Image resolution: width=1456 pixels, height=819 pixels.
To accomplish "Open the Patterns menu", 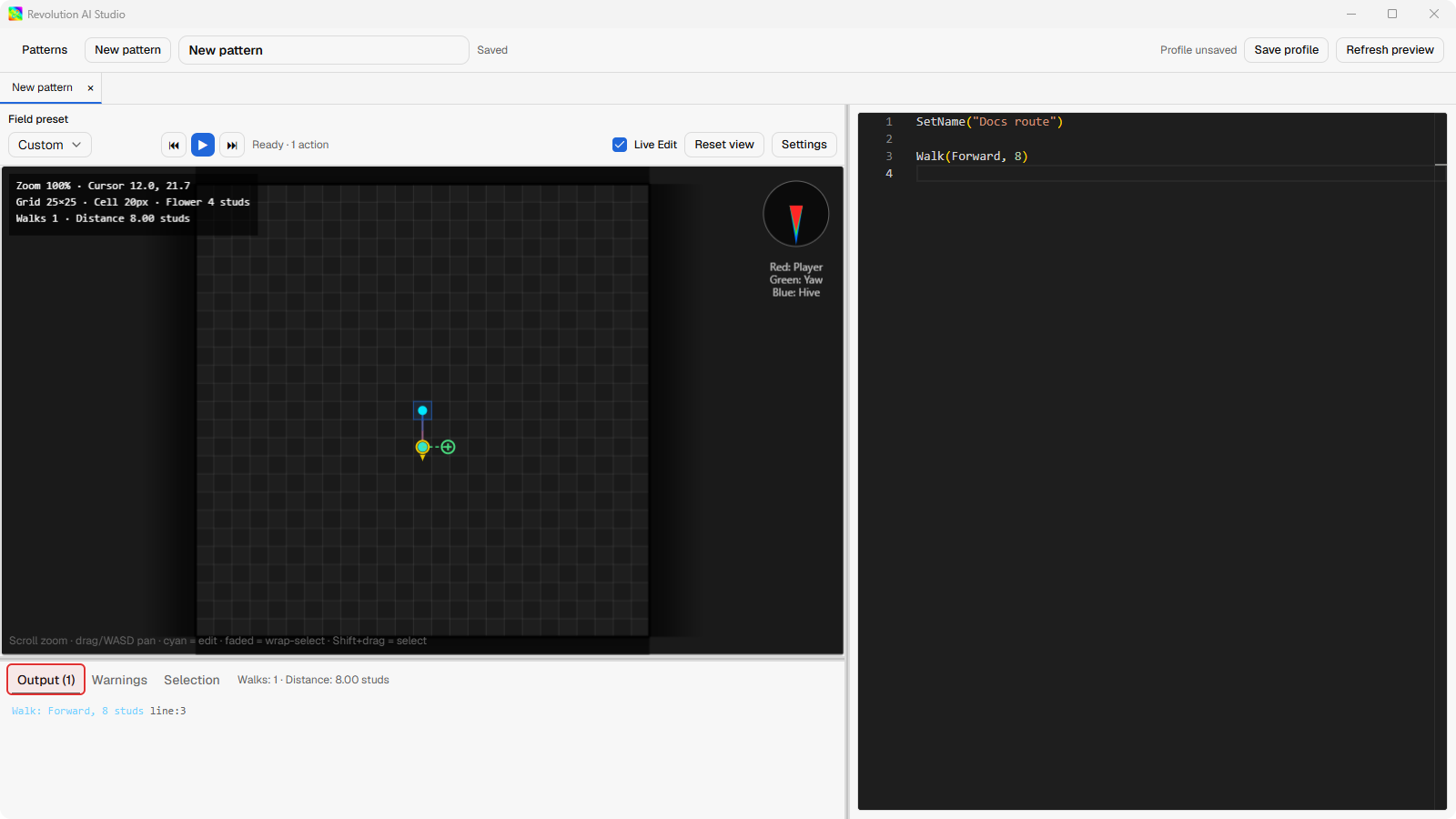I will point(45,50).
